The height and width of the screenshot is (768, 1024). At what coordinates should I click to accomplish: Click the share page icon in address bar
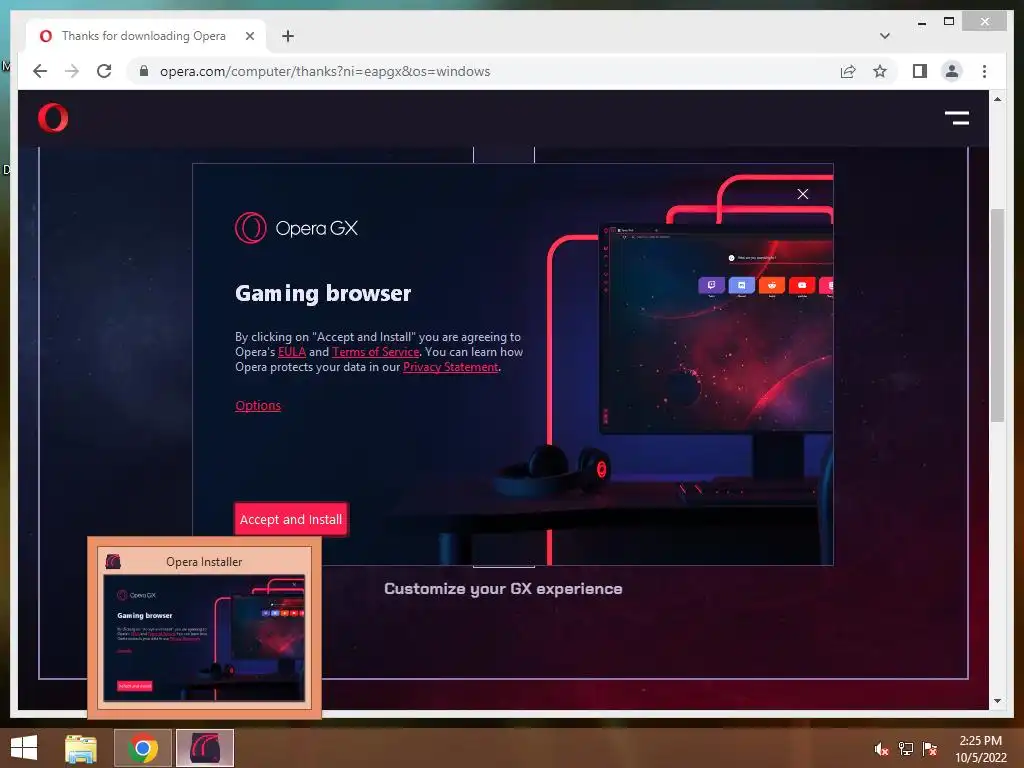pos(848,71)
